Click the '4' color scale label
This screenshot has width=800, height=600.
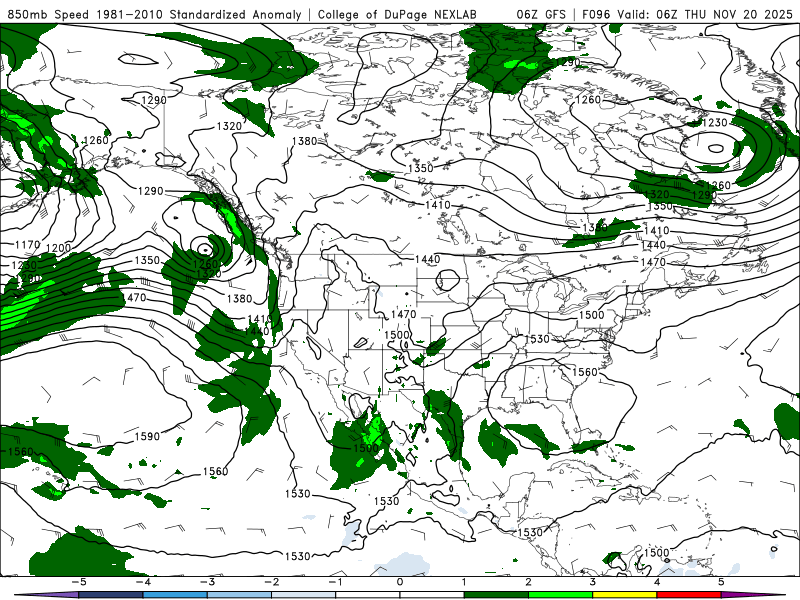coord(657,582)
